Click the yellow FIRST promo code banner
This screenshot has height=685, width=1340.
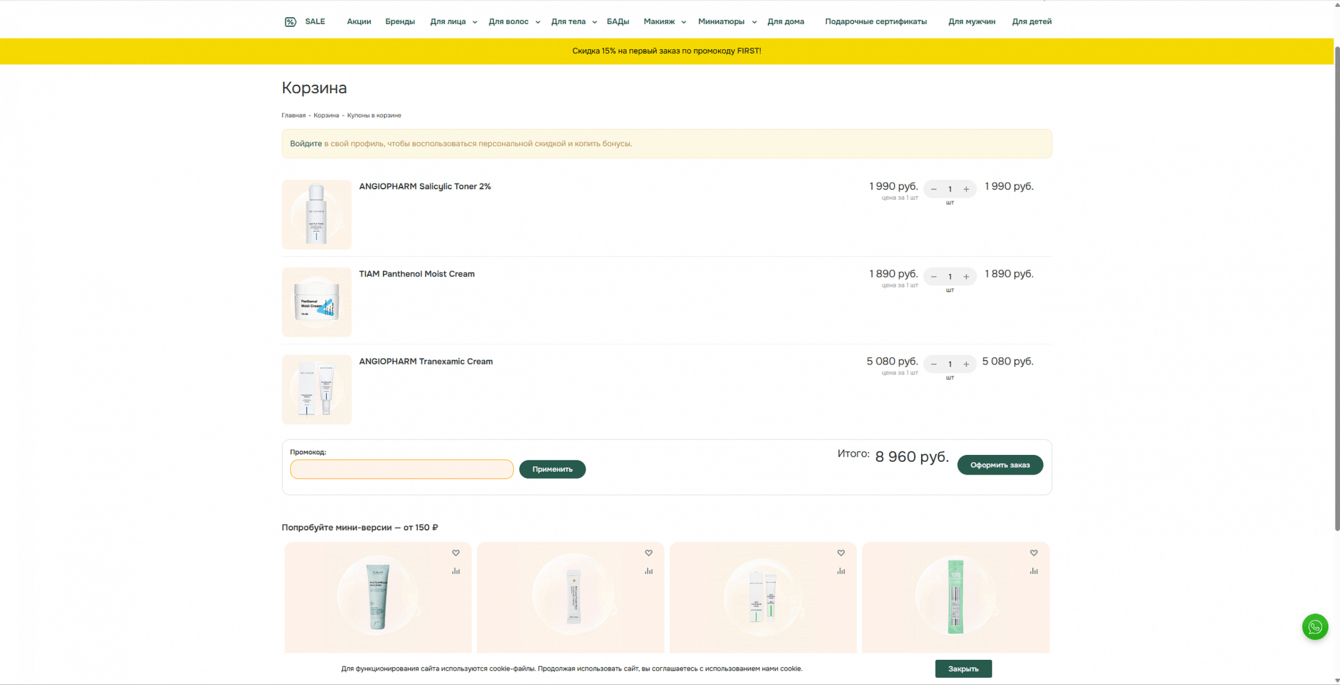(x=667, y=51)
